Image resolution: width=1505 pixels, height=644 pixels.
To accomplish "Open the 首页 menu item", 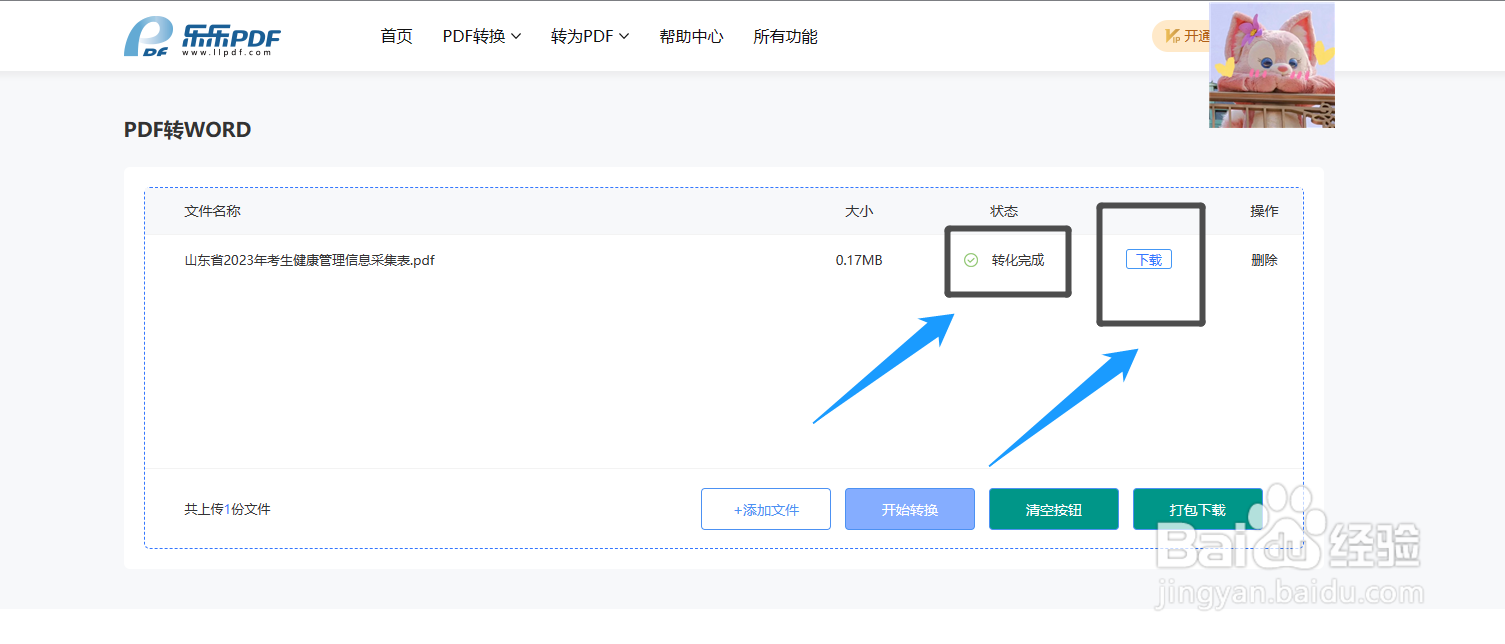I will point(397,37).
